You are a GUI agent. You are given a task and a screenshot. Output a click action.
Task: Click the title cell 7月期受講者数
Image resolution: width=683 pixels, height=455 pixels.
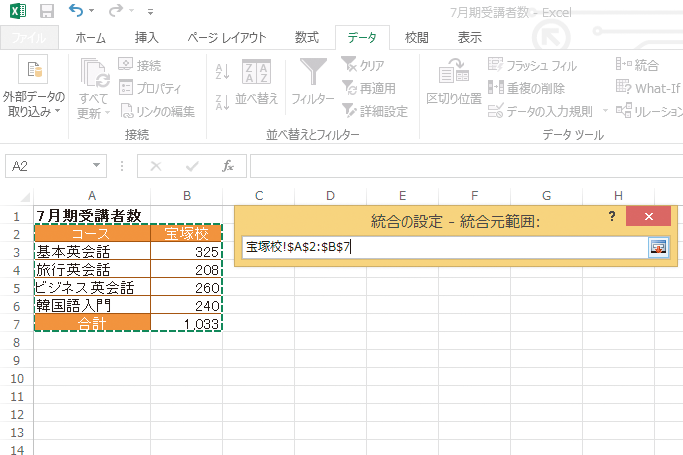92,216
